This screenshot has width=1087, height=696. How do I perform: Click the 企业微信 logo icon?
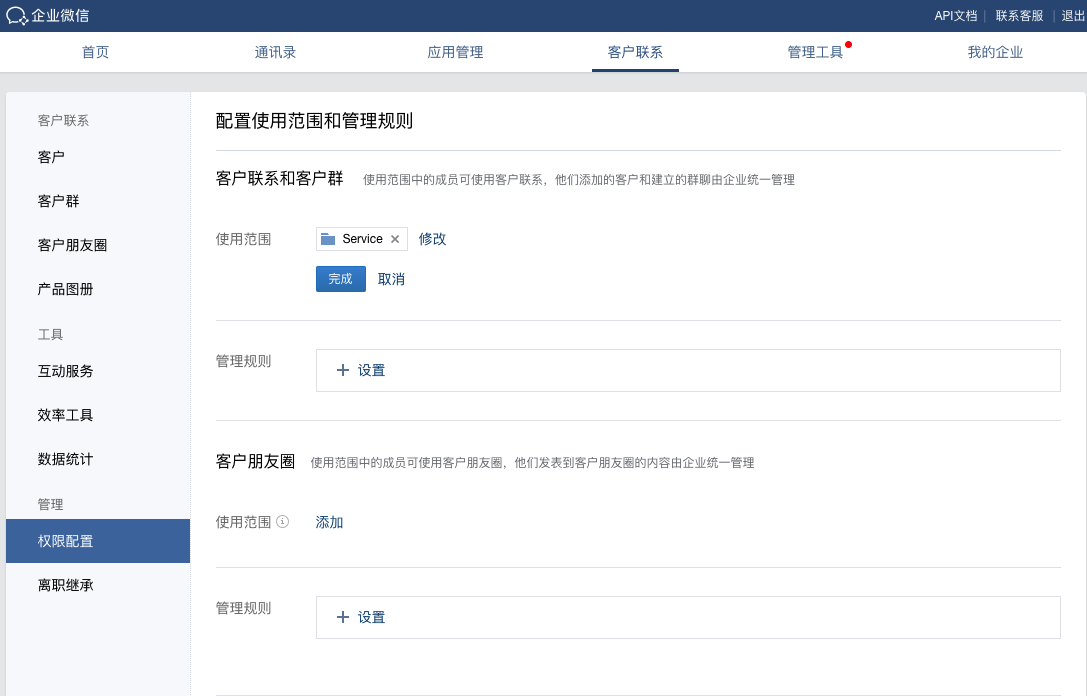coord(17,16)
